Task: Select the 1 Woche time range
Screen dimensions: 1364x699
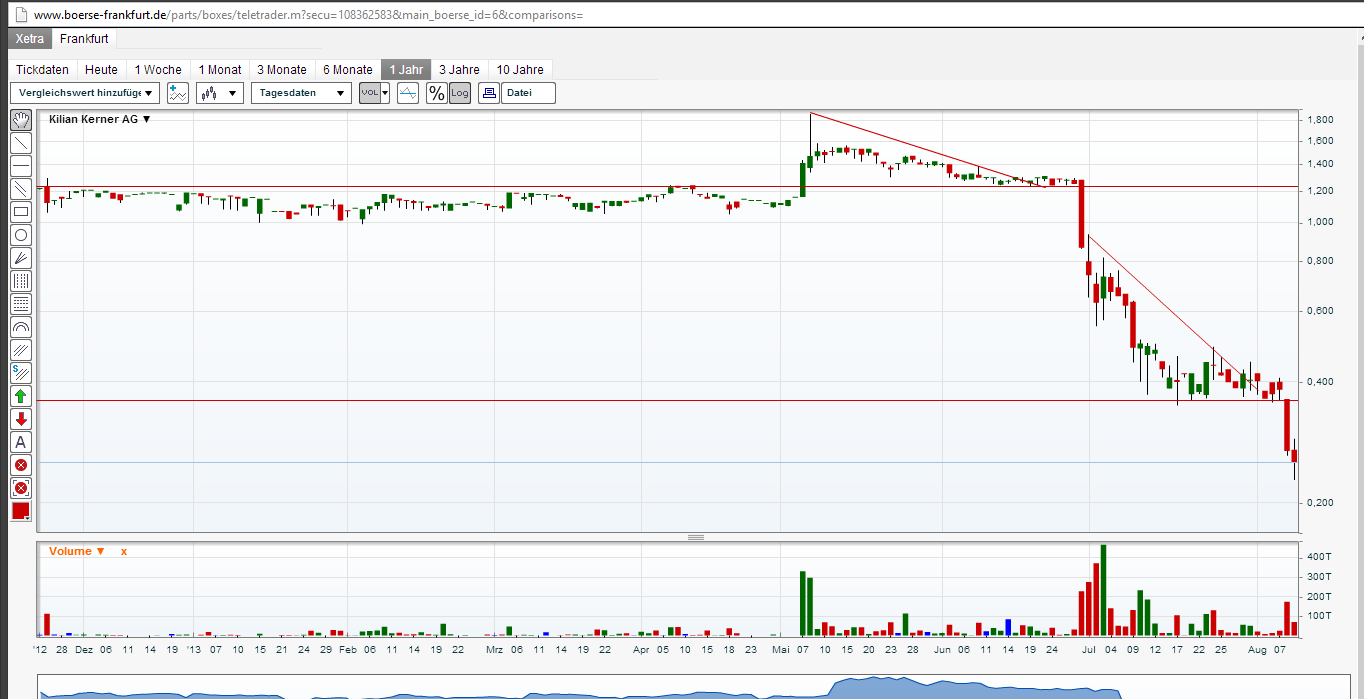Action: 158,69
